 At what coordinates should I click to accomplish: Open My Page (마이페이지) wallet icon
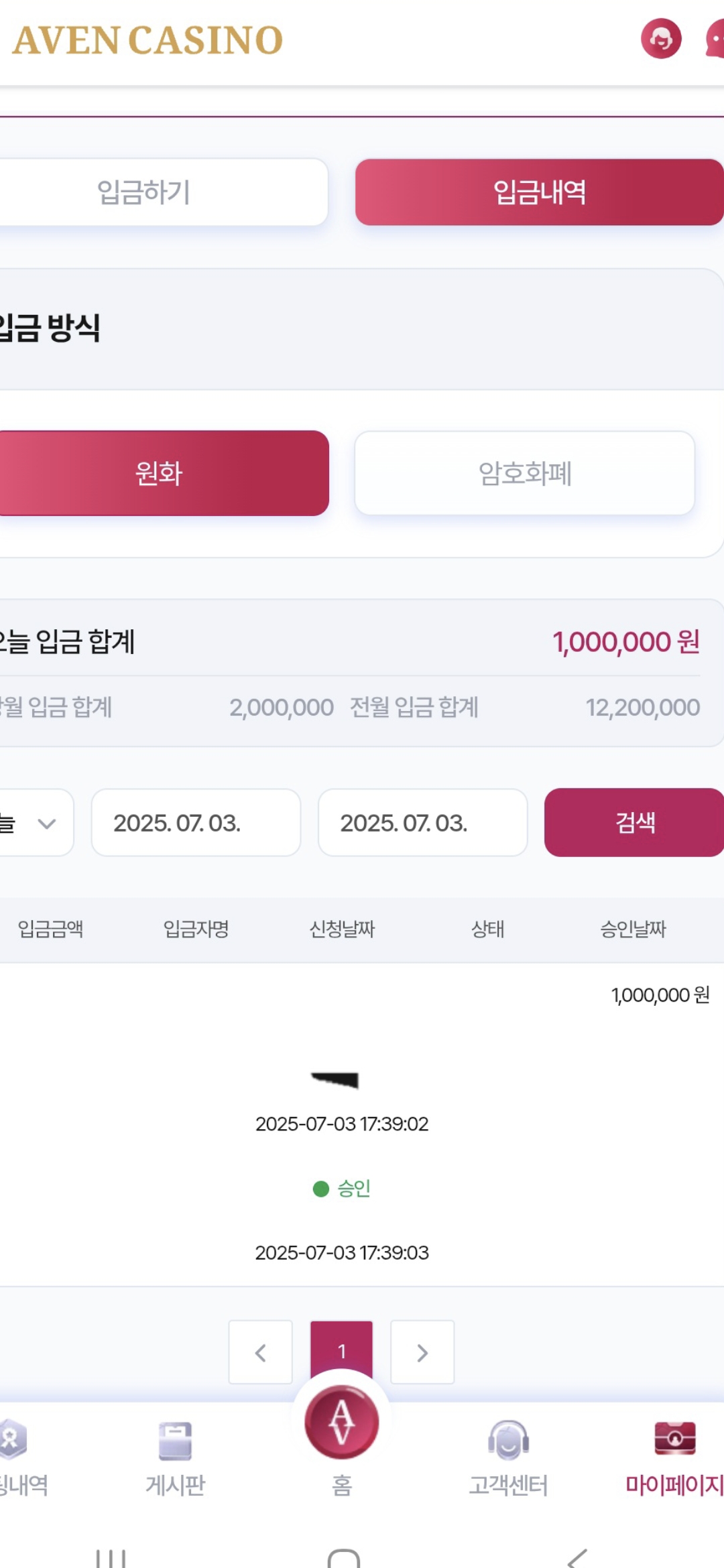tap(674, 1439)
